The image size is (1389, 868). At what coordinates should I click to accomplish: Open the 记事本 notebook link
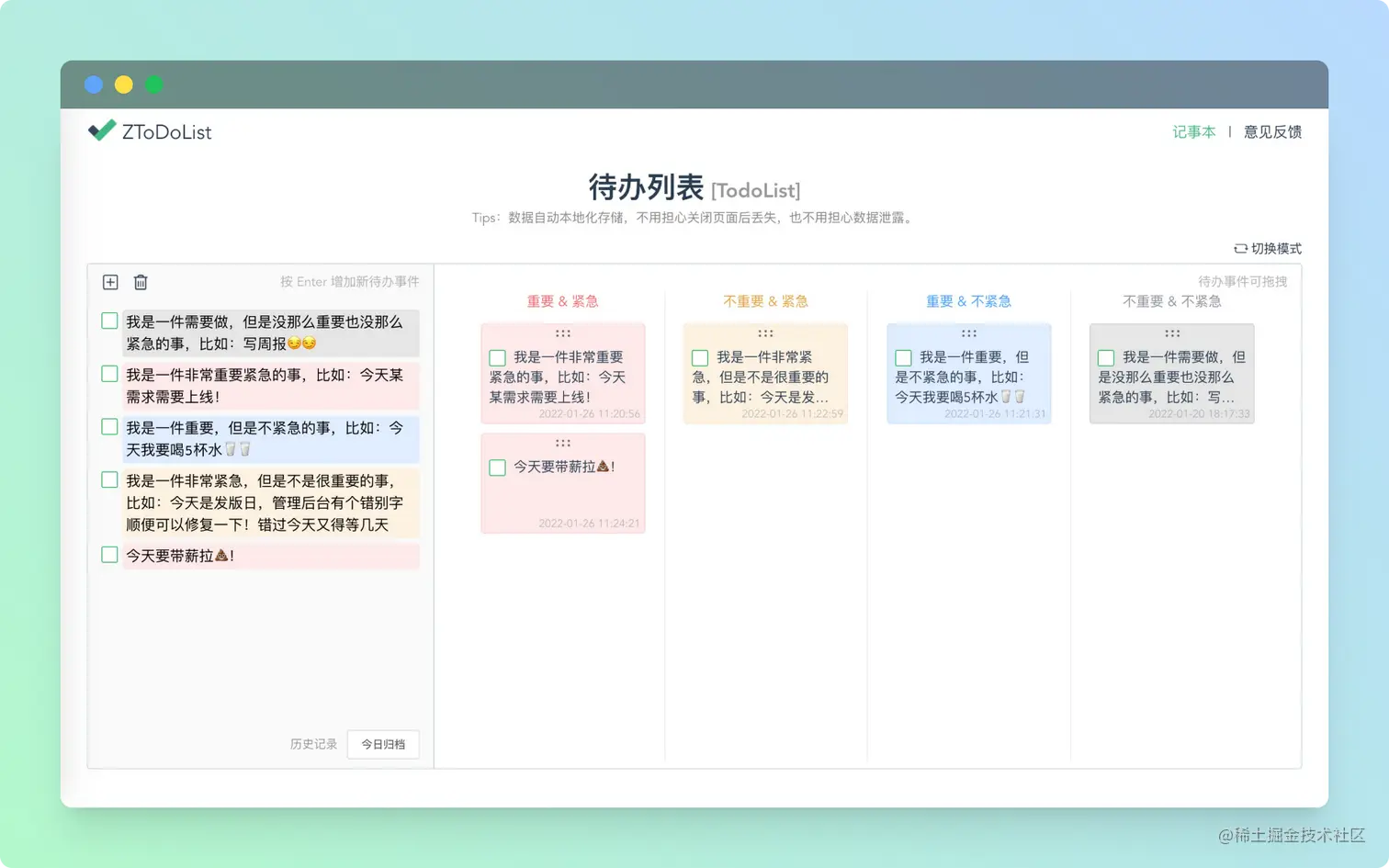tap(1193, 131)
